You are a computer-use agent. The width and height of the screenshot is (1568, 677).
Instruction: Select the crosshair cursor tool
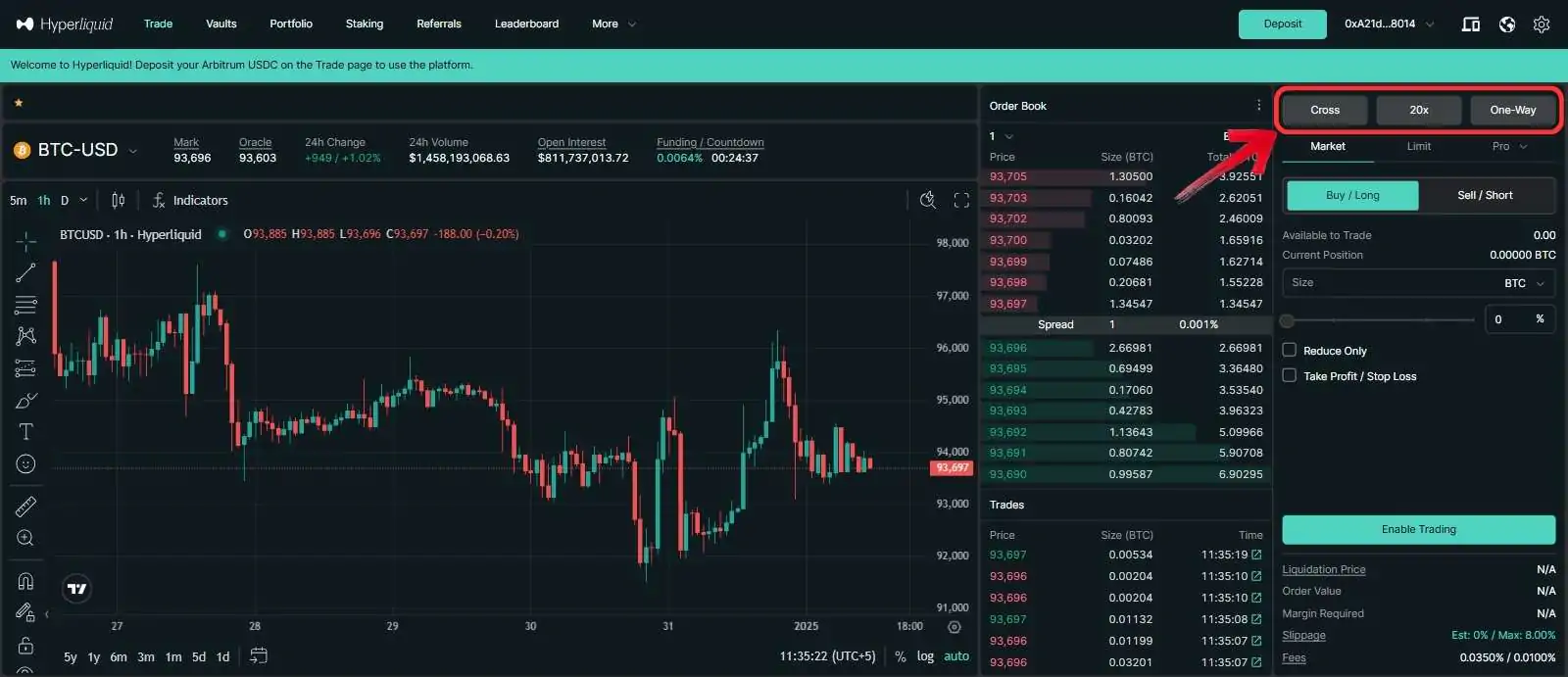(x=26, y=240)
